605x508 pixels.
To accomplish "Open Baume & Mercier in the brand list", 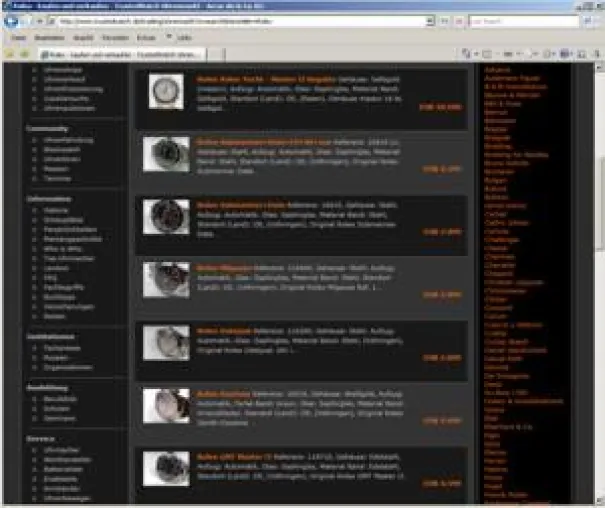I will tap(512, 95).
